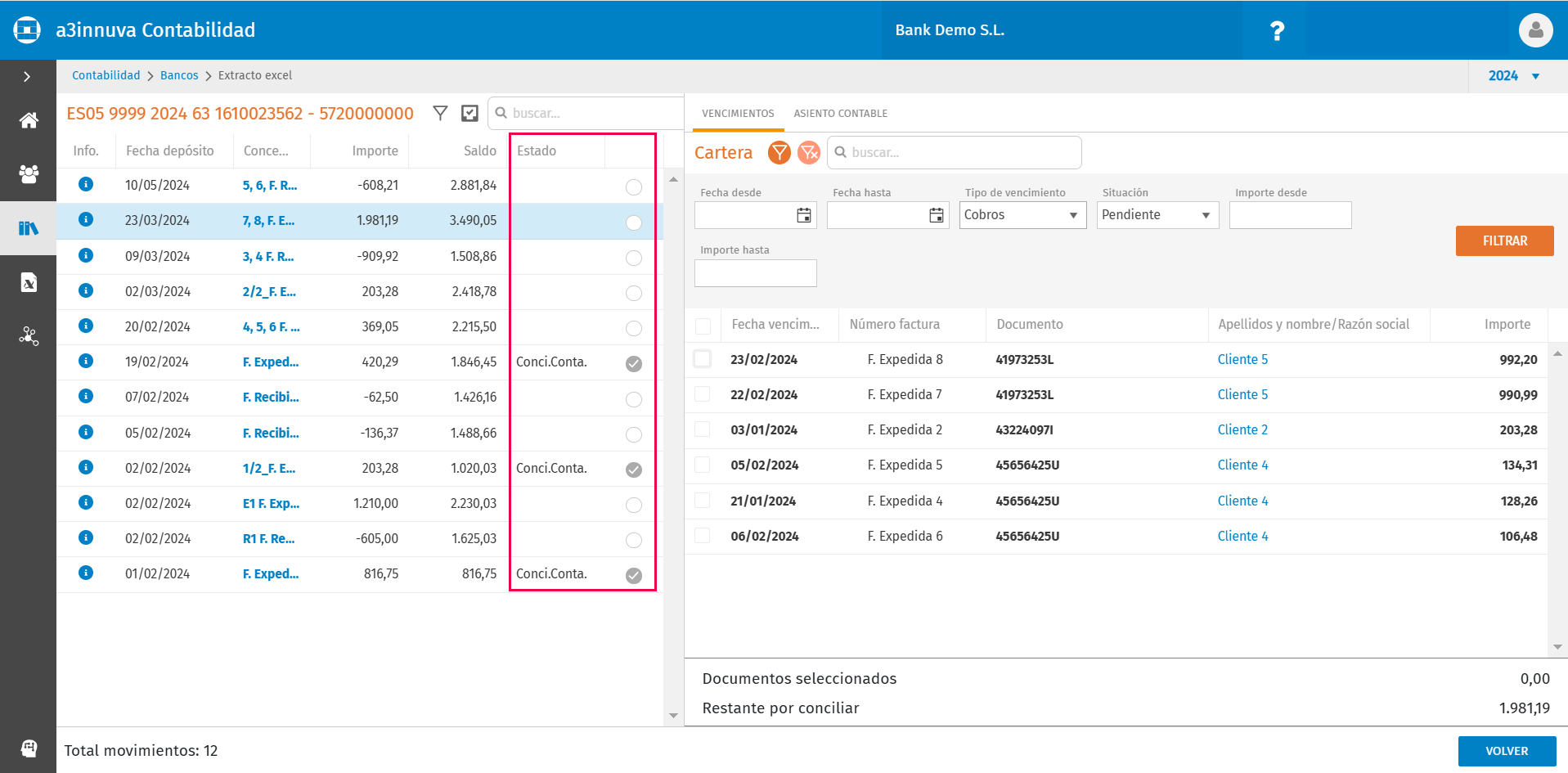The width and height of the screenshot is (1568, 773).
Task: Select the radio for 10/05/2024 movement
Action: coord(634,187)
